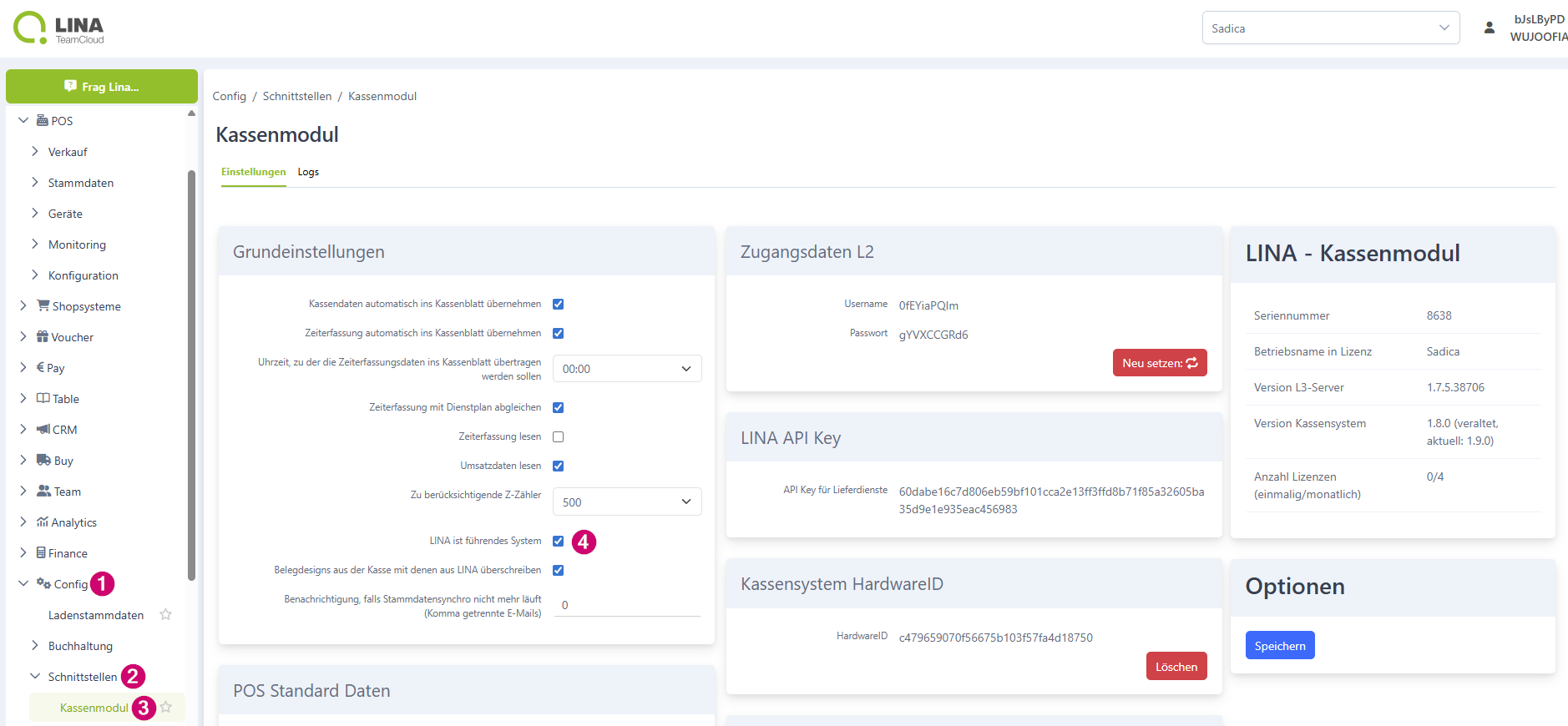The image size is (1568, 726).
Task: Open the Uhrzeit 00:00 dropdown
Action: click(x=627, y=369)
